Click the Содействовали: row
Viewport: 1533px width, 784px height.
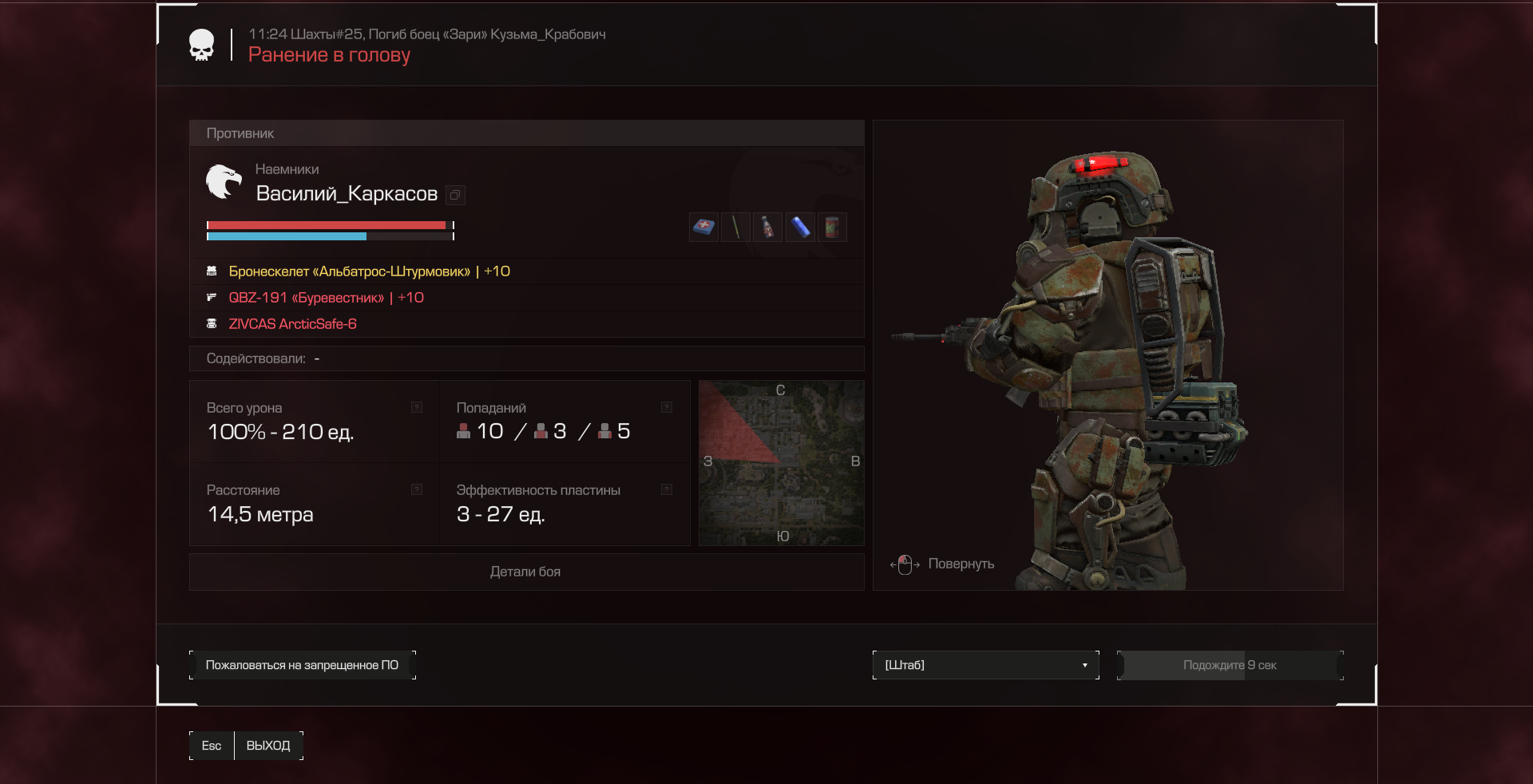526,358
